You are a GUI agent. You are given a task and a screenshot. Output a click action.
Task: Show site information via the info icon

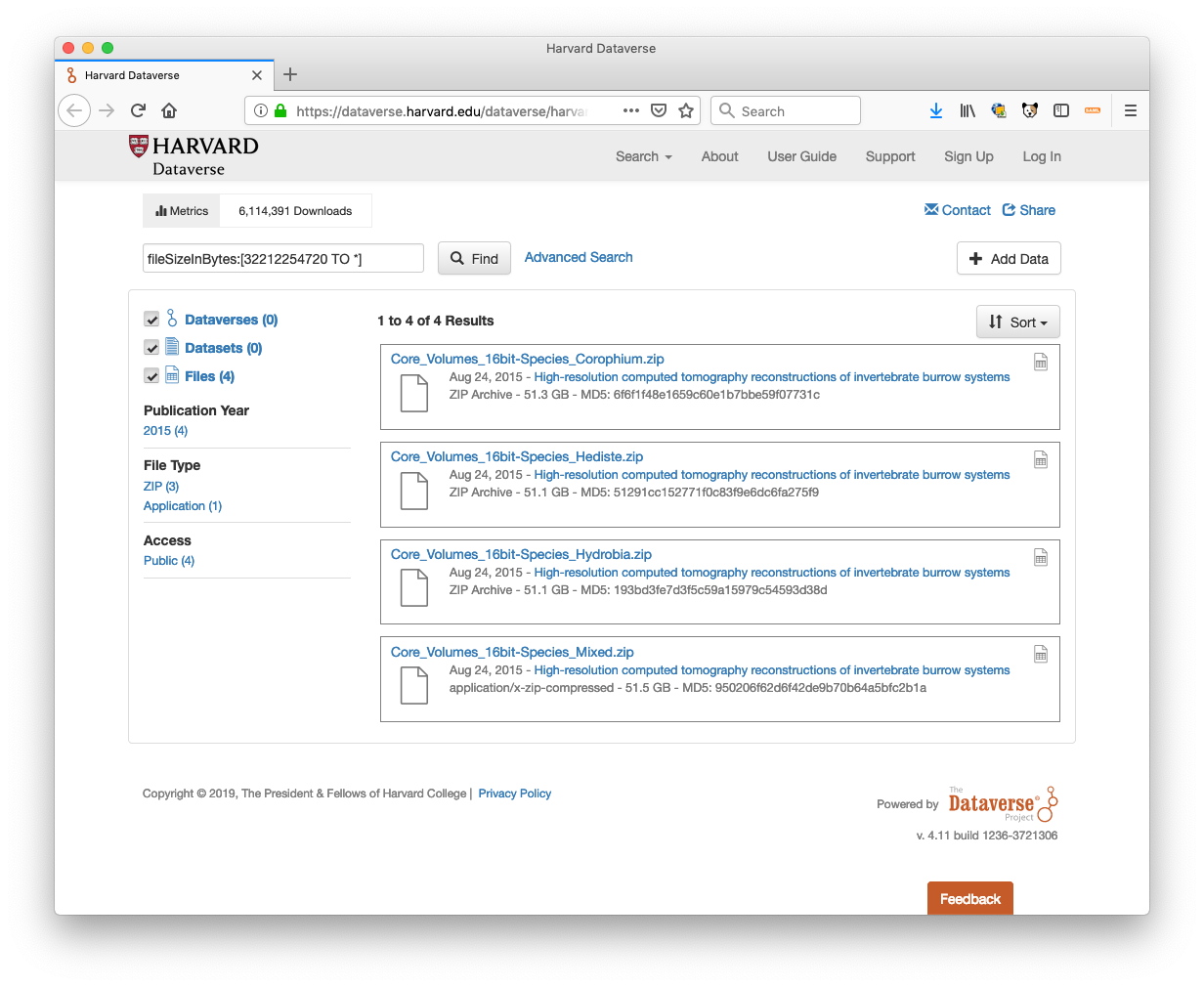261,110
